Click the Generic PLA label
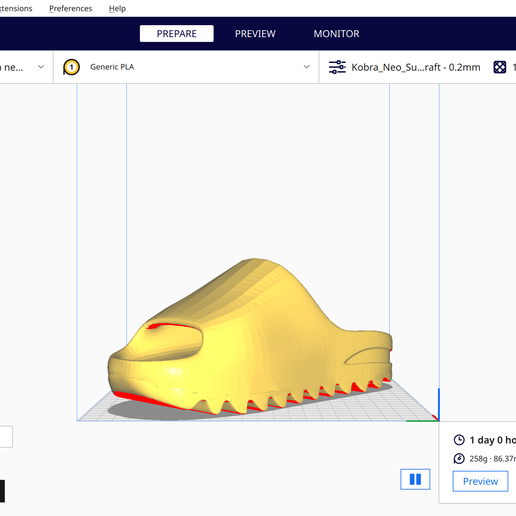Image resolution: width=516 pixels, height=516 pixels. (x=112, y=67)
